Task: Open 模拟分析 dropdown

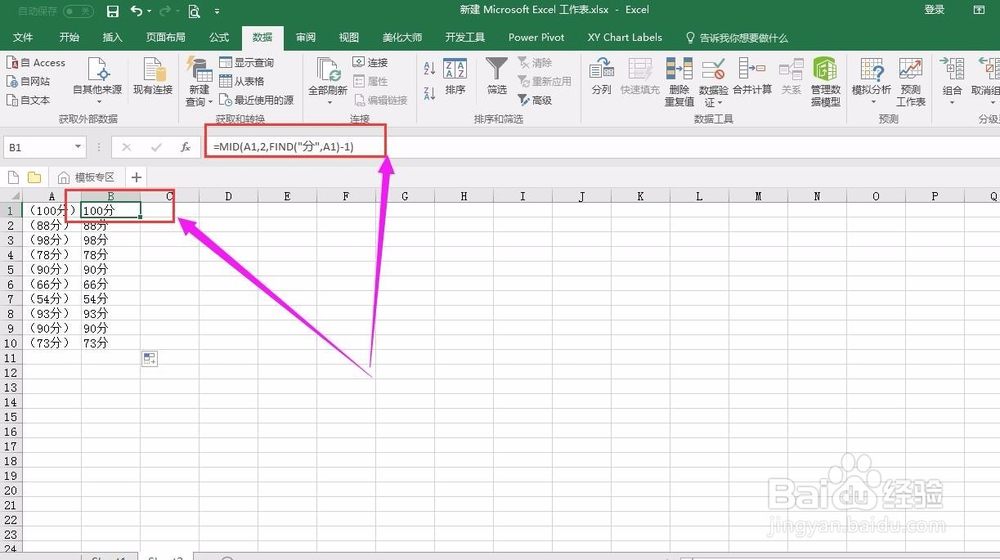Action: (x=871, y=81)
